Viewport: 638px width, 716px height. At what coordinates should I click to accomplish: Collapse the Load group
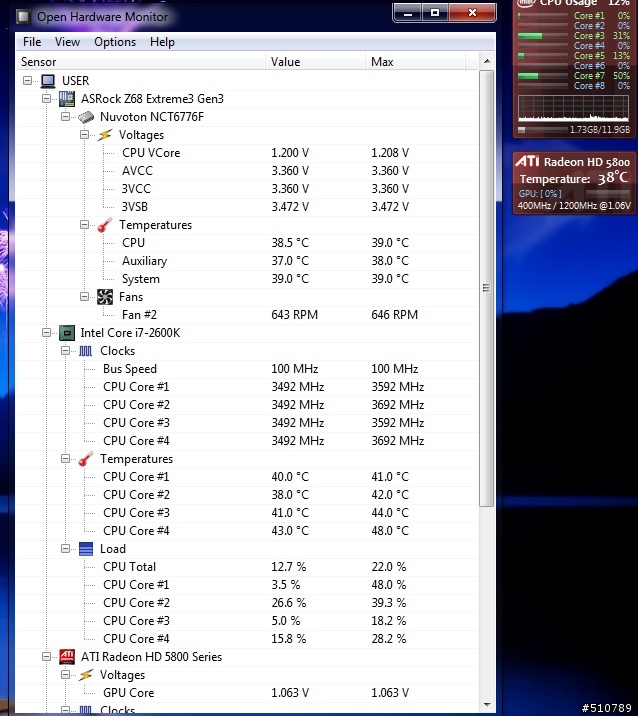click(x=66, y=548)
